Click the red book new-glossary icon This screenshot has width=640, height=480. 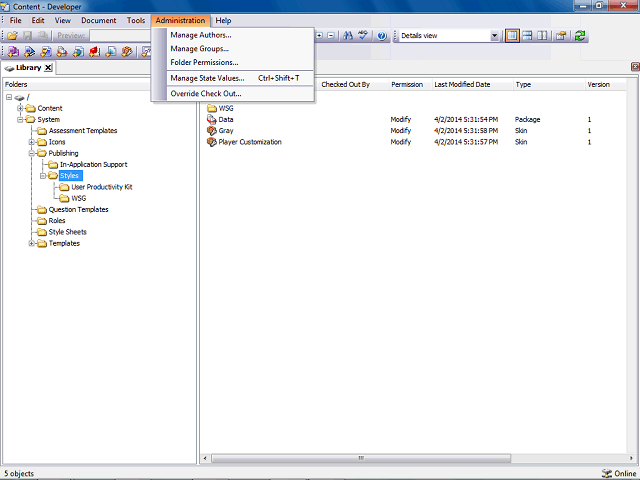[95, 52]
